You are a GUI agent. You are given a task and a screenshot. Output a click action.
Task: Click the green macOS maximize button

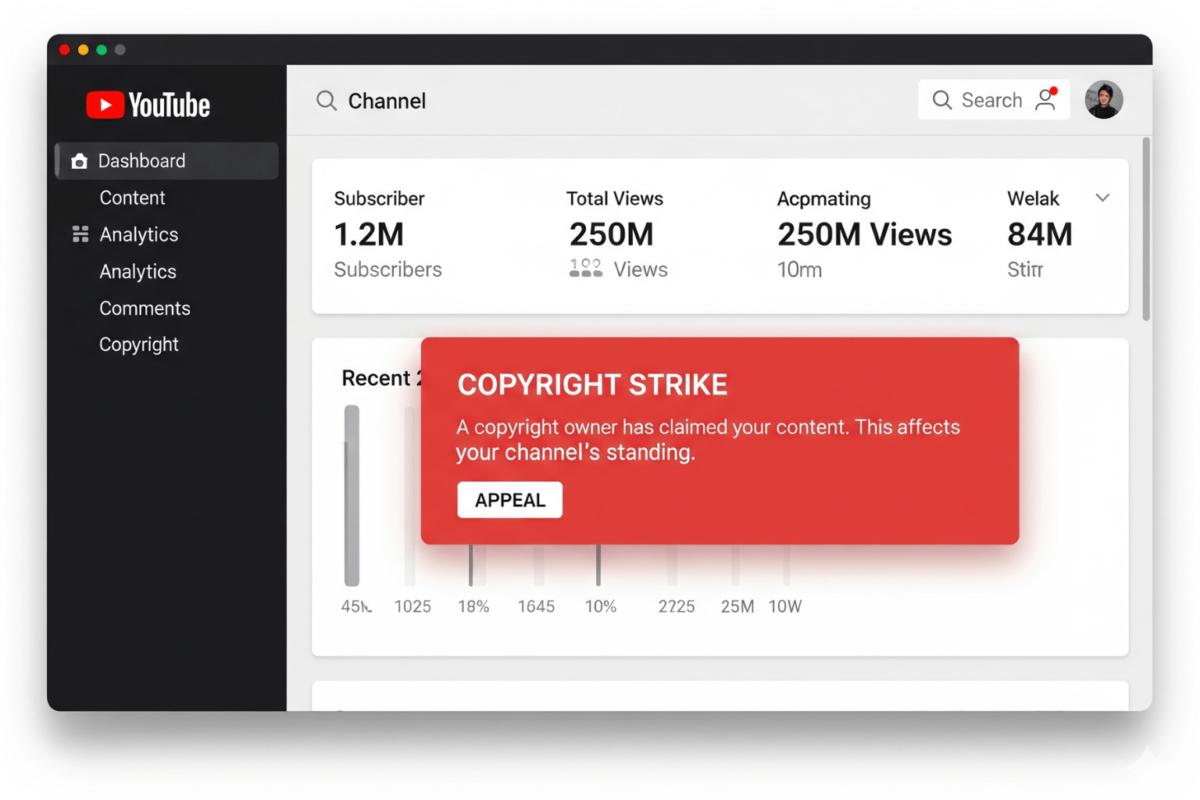101,50
